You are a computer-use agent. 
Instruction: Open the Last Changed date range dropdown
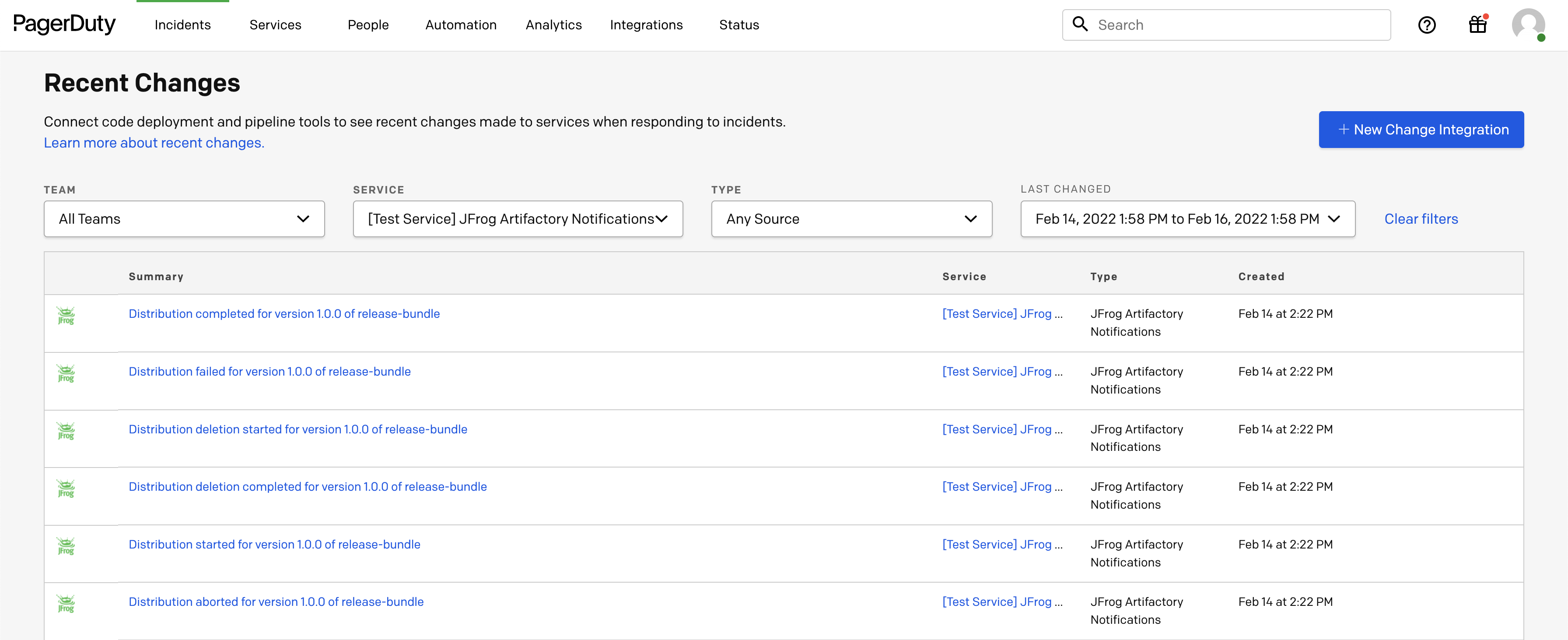(x=1187, y=218)
